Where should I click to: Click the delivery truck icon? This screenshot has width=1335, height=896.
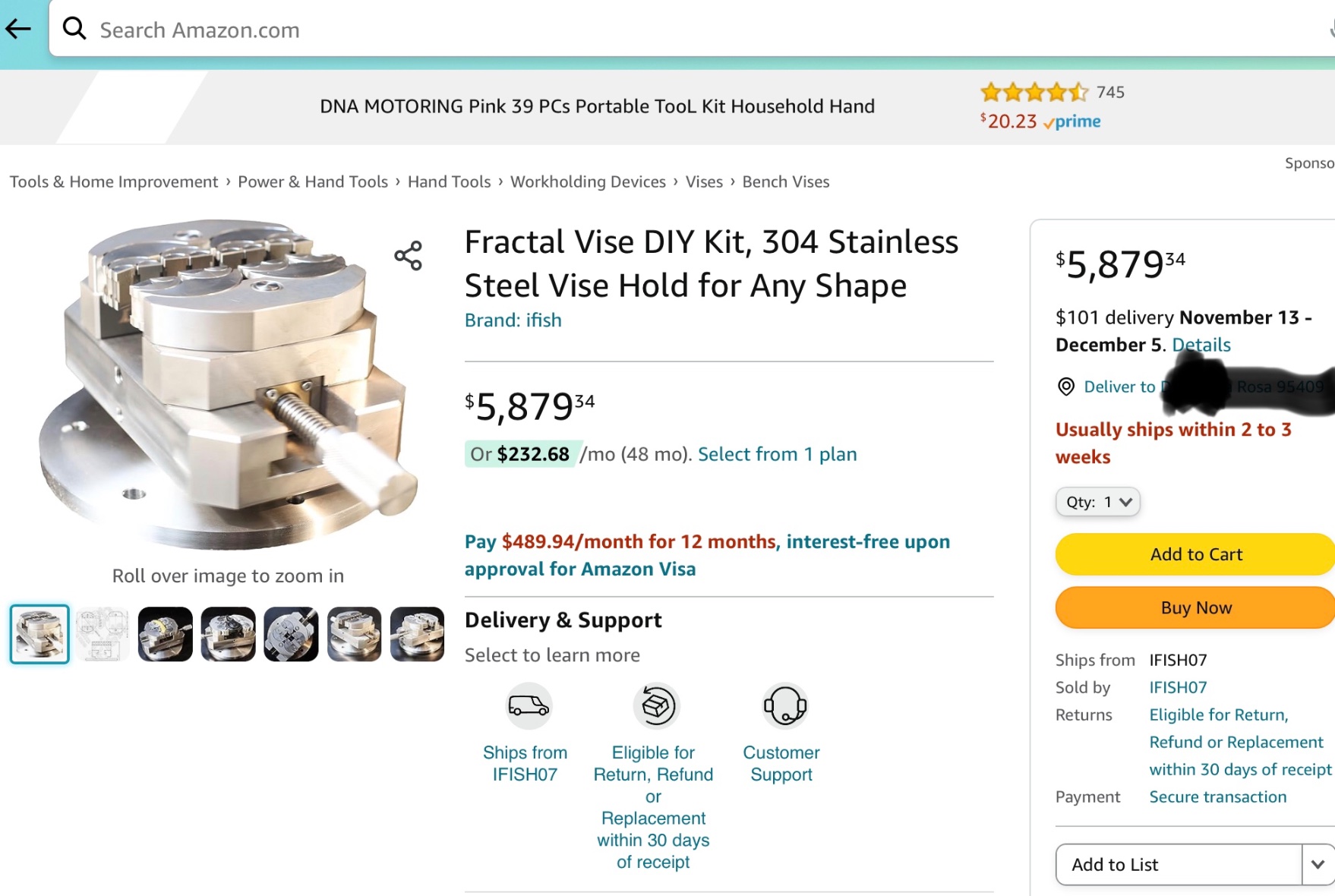(x=528, y=706)
